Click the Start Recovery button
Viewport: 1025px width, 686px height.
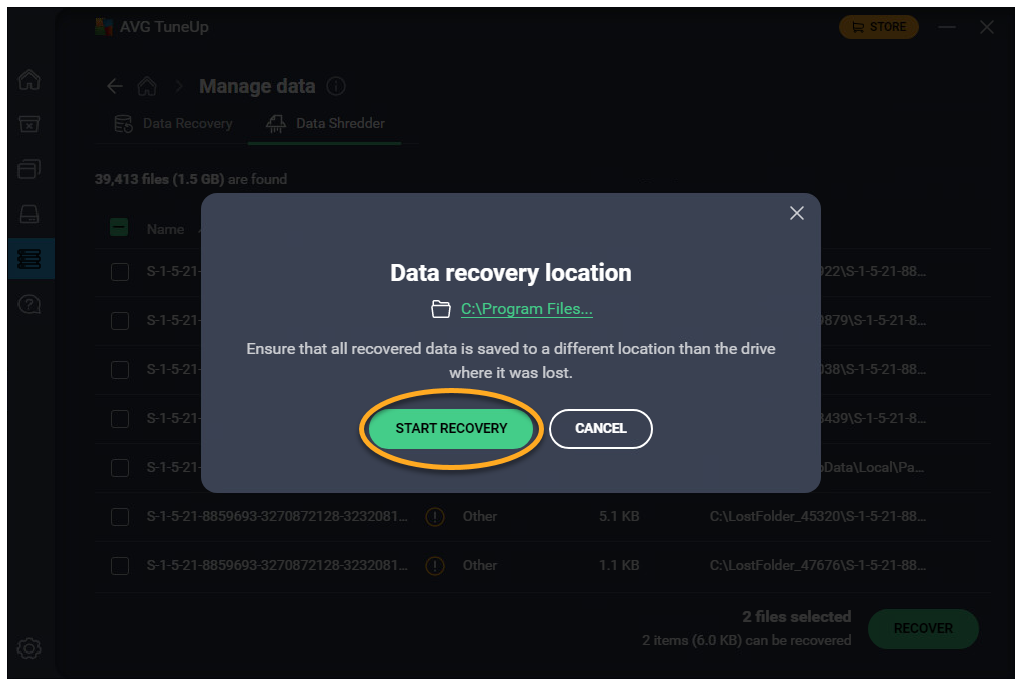[451, 428]
